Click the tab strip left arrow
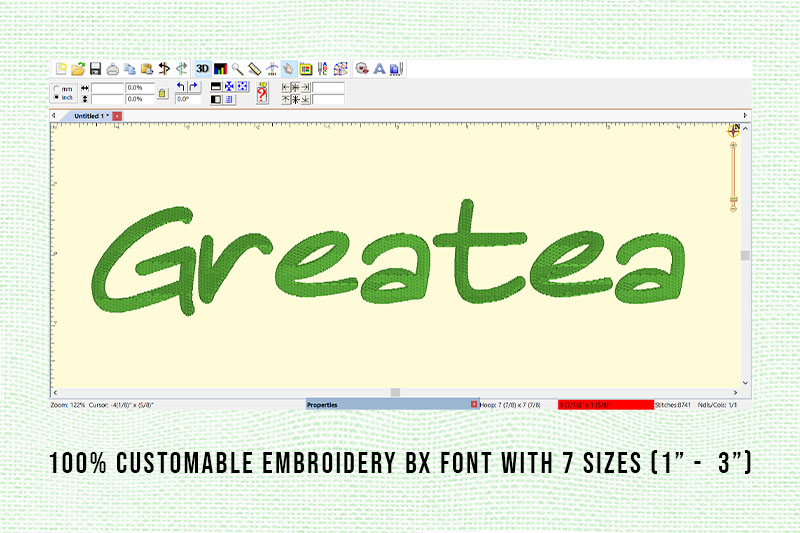The image size is (800, 533). [x=54, y=116]
